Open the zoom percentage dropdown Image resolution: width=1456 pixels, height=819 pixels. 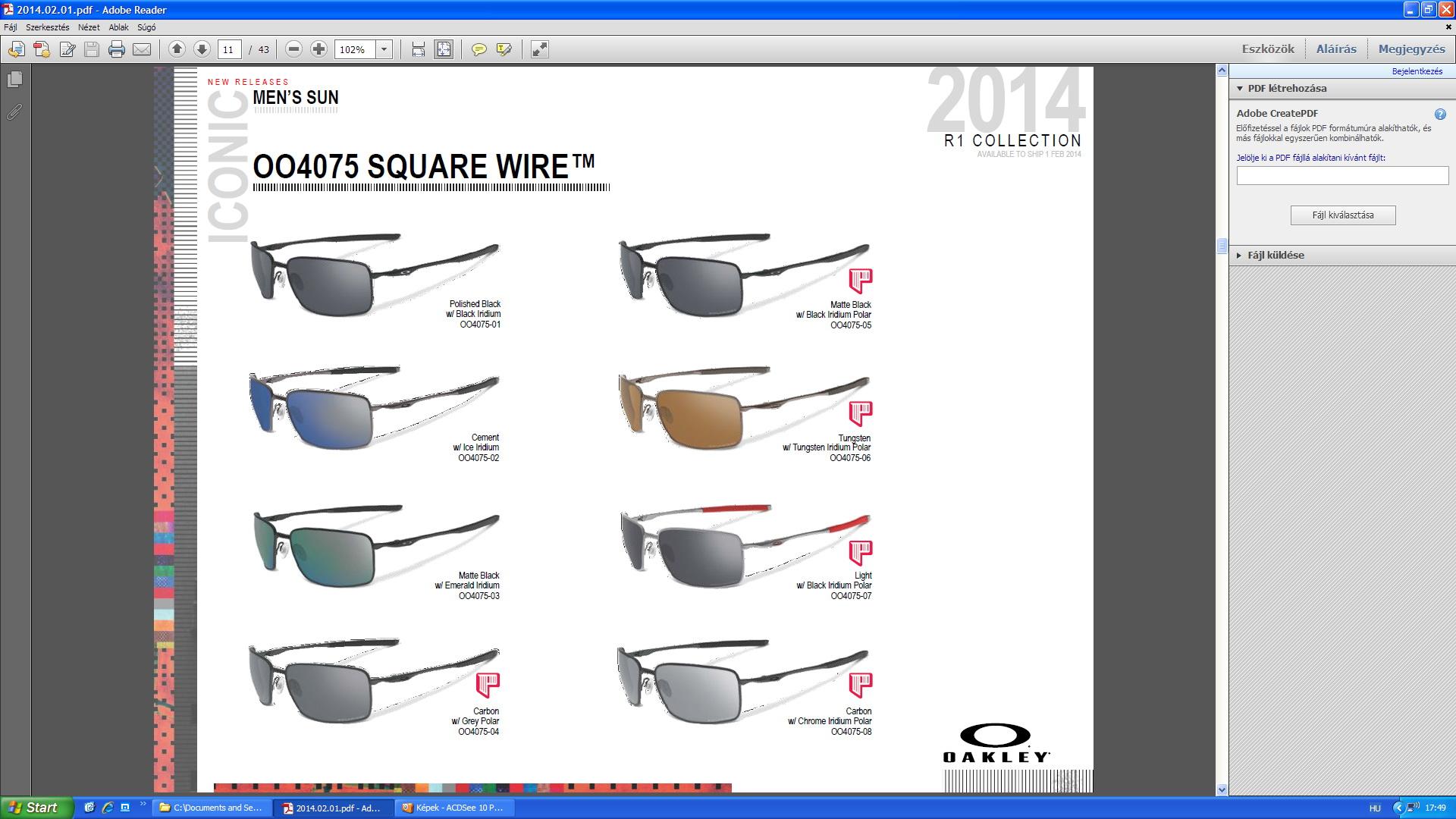[x=384, y=49]
